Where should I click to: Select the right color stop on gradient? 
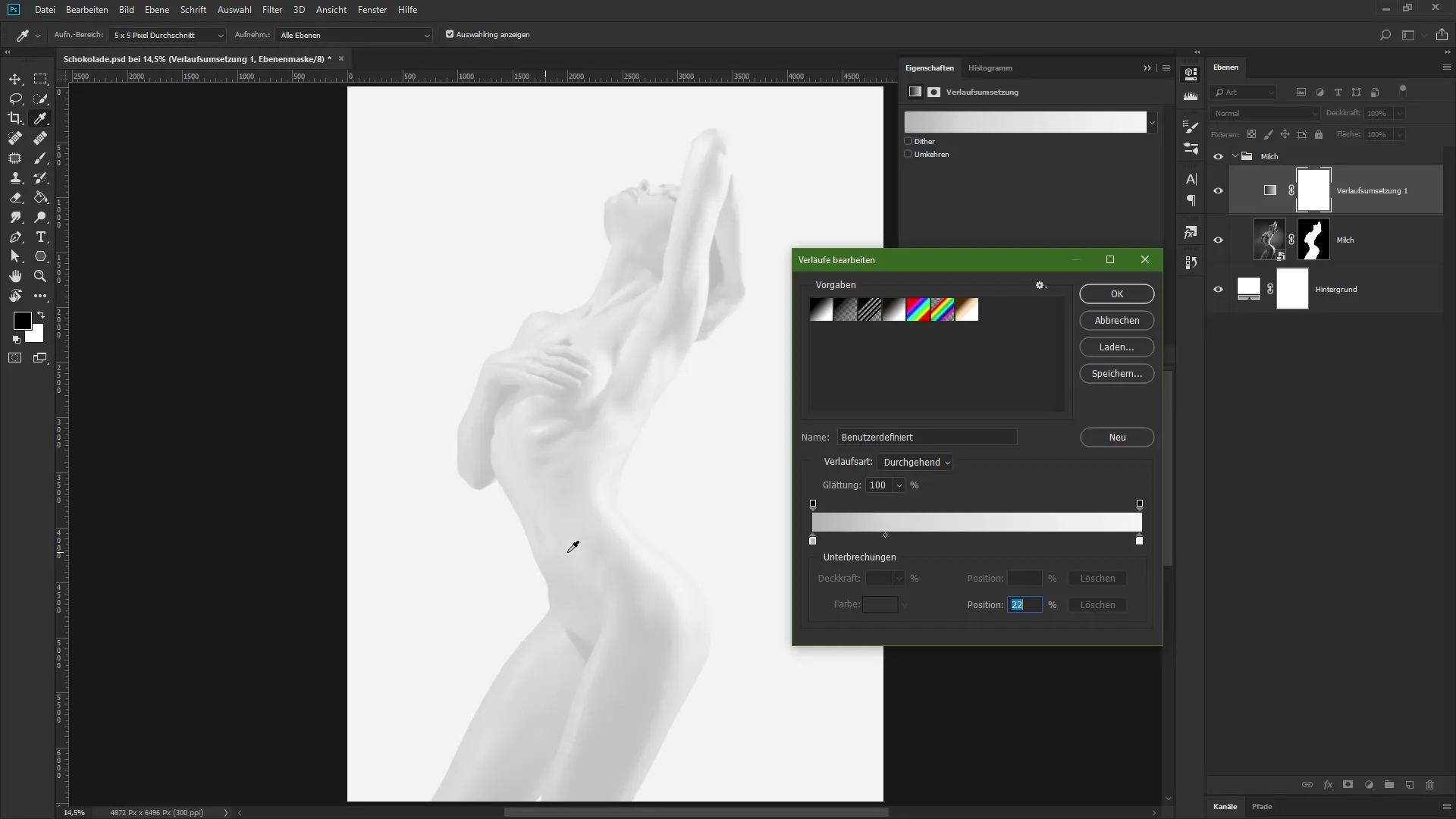pyautogui.click(x=1139, y=540)
